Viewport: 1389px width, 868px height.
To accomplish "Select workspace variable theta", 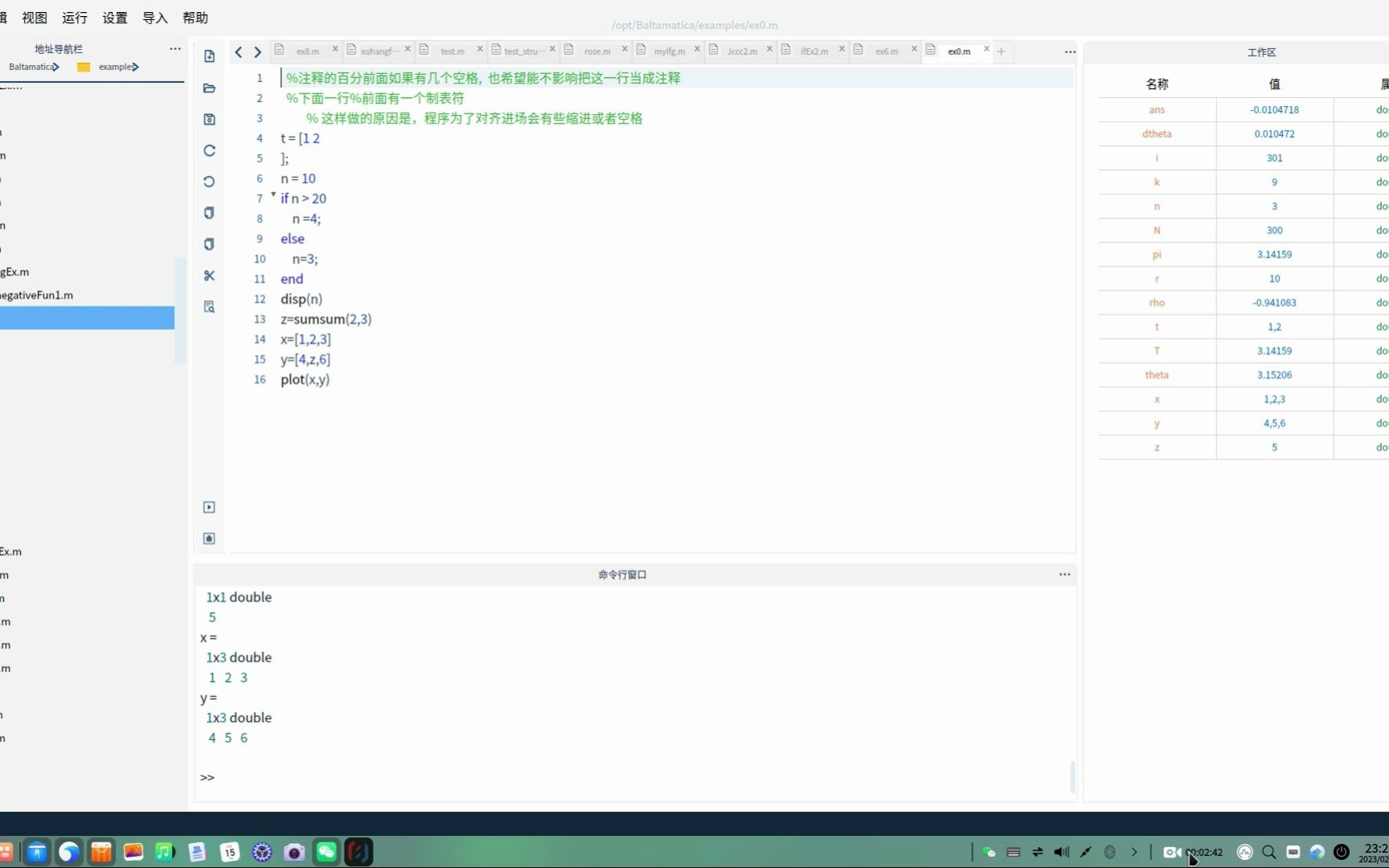I will pyautogui.click(x=1157, y=375).
